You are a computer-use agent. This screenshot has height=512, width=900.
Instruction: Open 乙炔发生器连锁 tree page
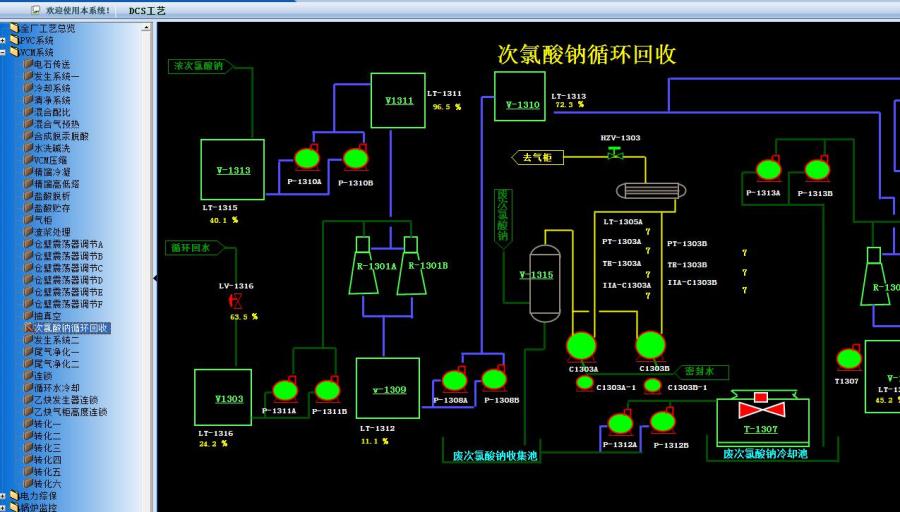pyautogui.click(x=65, y=400)
